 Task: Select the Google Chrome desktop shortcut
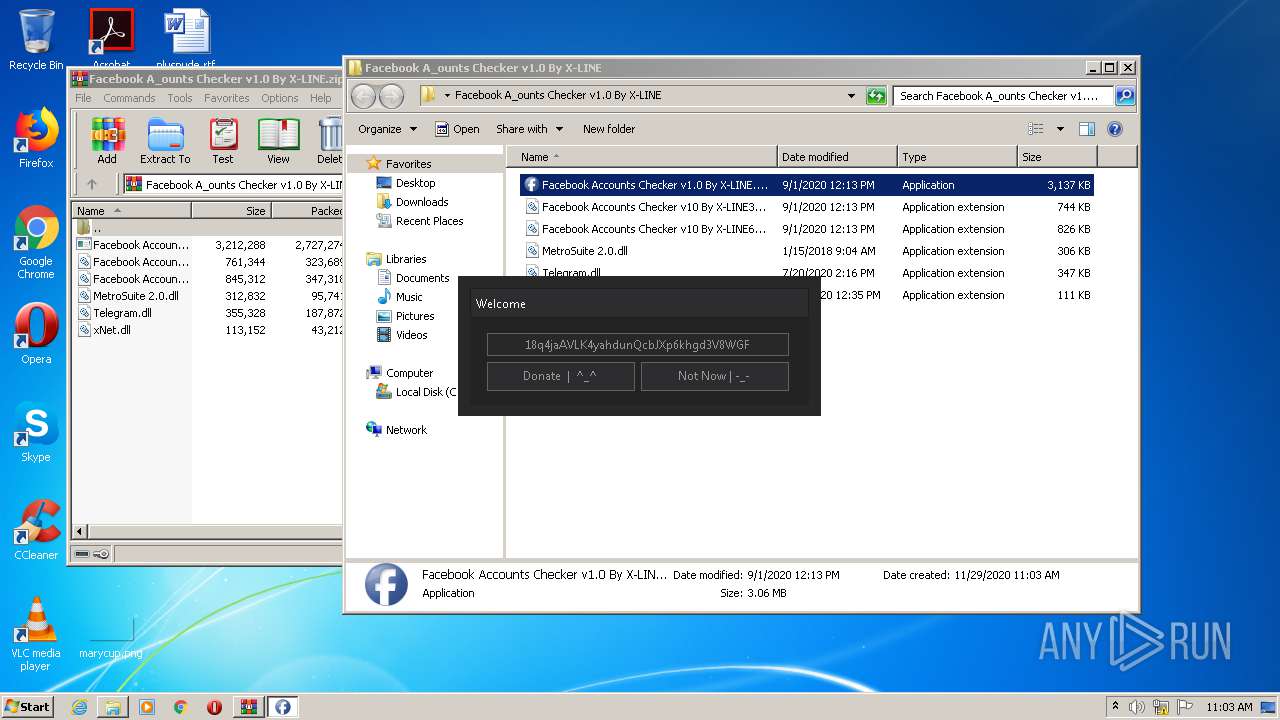[x=36, y=243]
